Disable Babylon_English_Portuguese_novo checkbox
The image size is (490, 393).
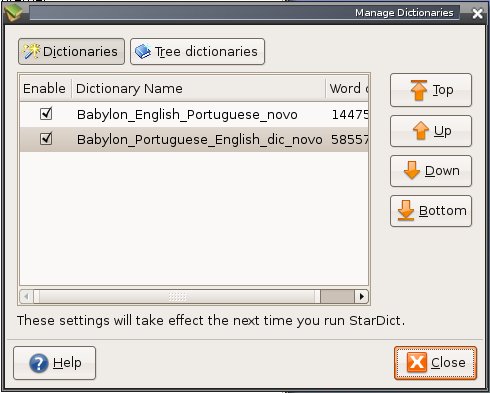[x=46, y=114]
